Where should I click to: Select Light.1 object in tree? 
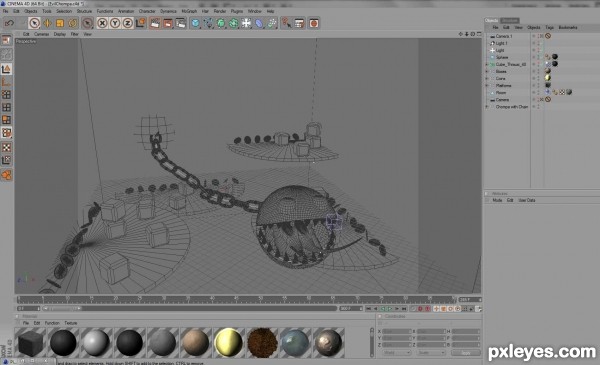point(501,43)
